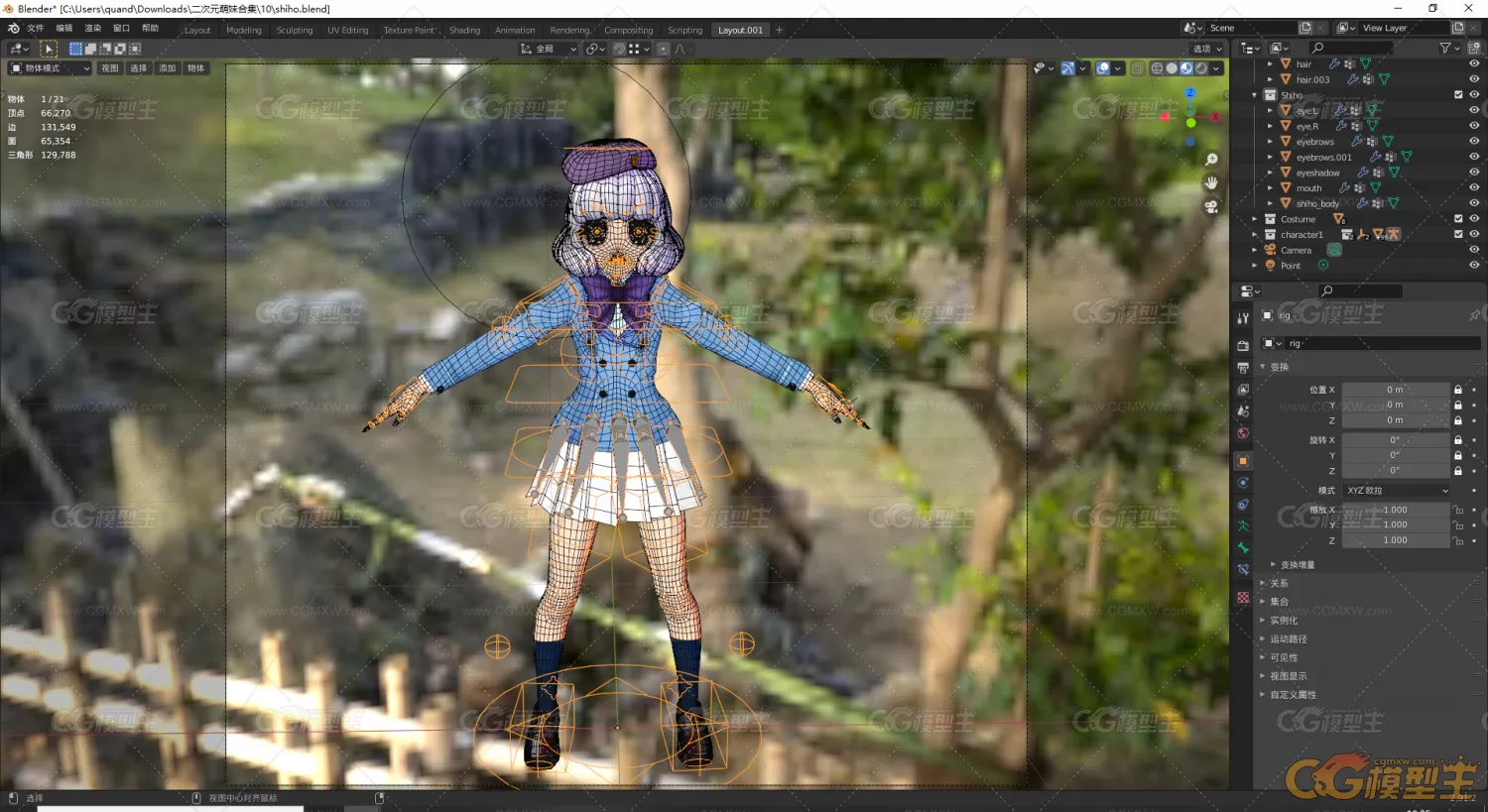
Task: Toggle proportional editing icon in header
Action: pos(664,49)
